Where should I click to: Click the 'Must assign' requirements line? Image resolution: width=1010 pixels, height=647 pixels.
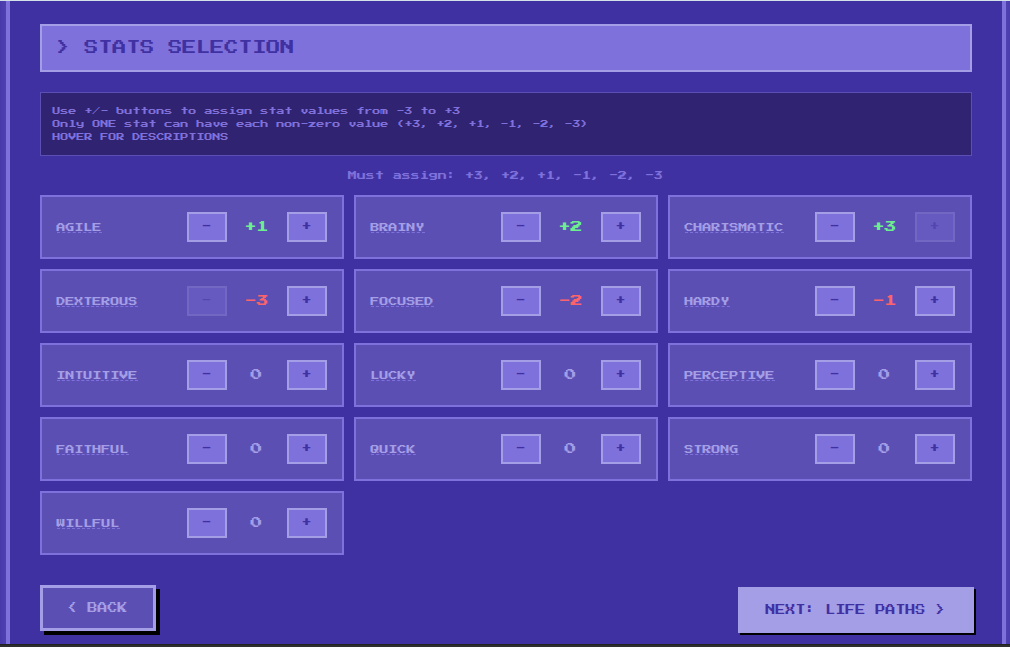pos(505,175)
